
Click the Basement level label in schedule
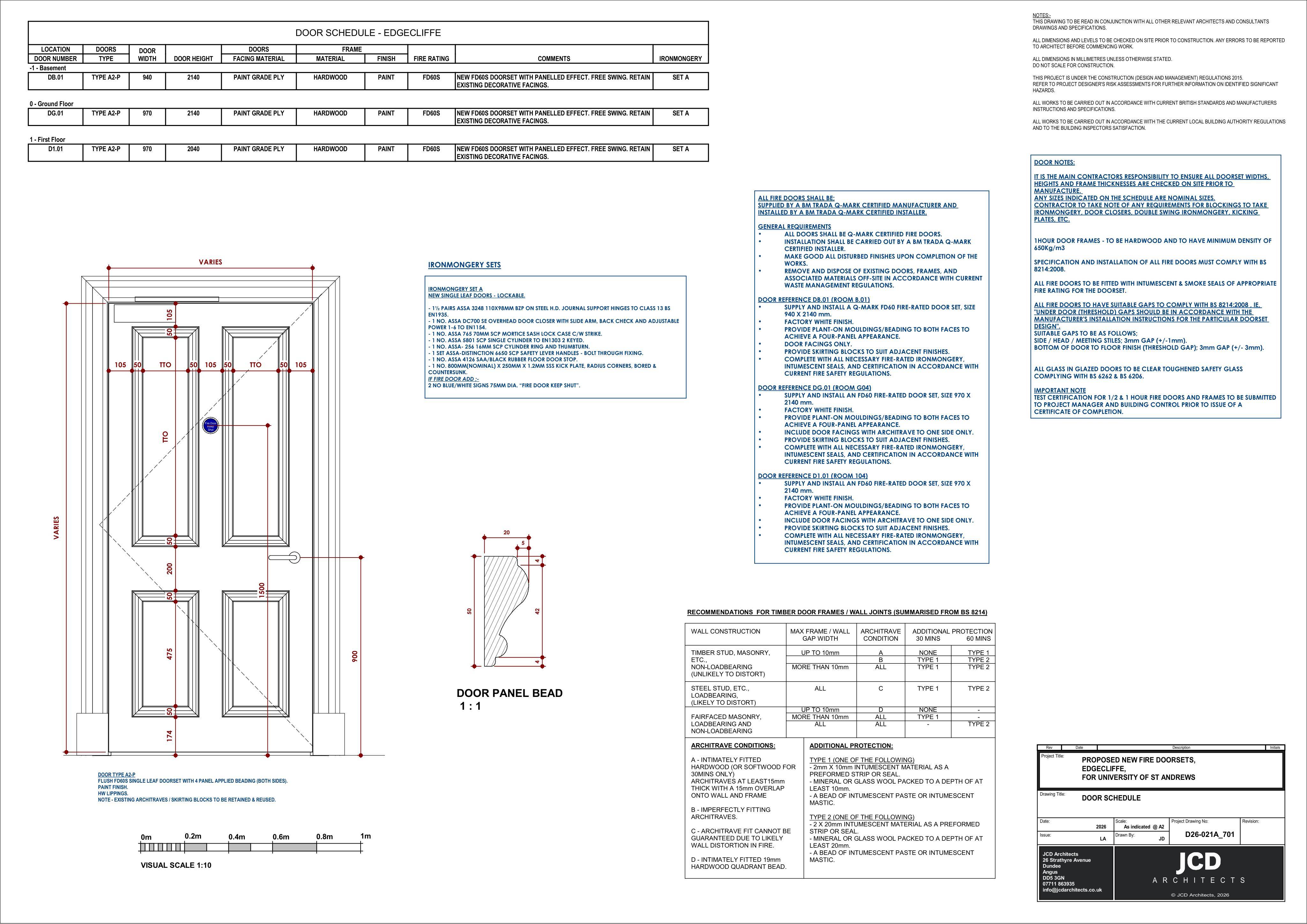[x=48, y=68]
